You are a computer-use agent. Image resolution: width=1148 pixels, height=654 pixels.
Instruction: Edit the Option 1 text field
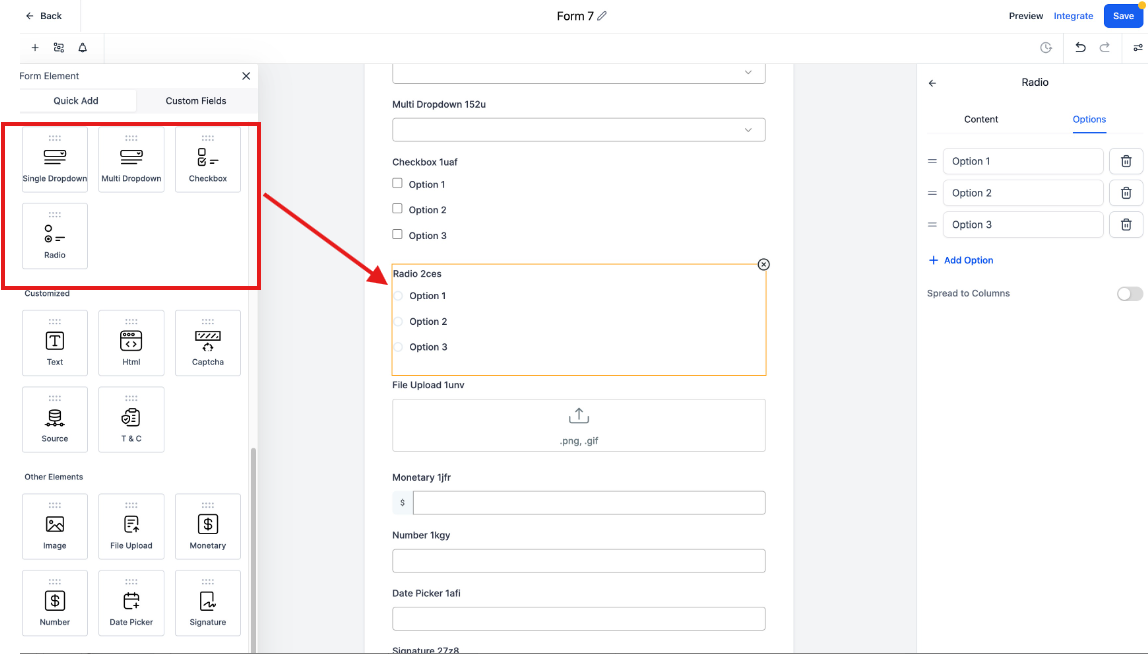(x=1023, y=161)
